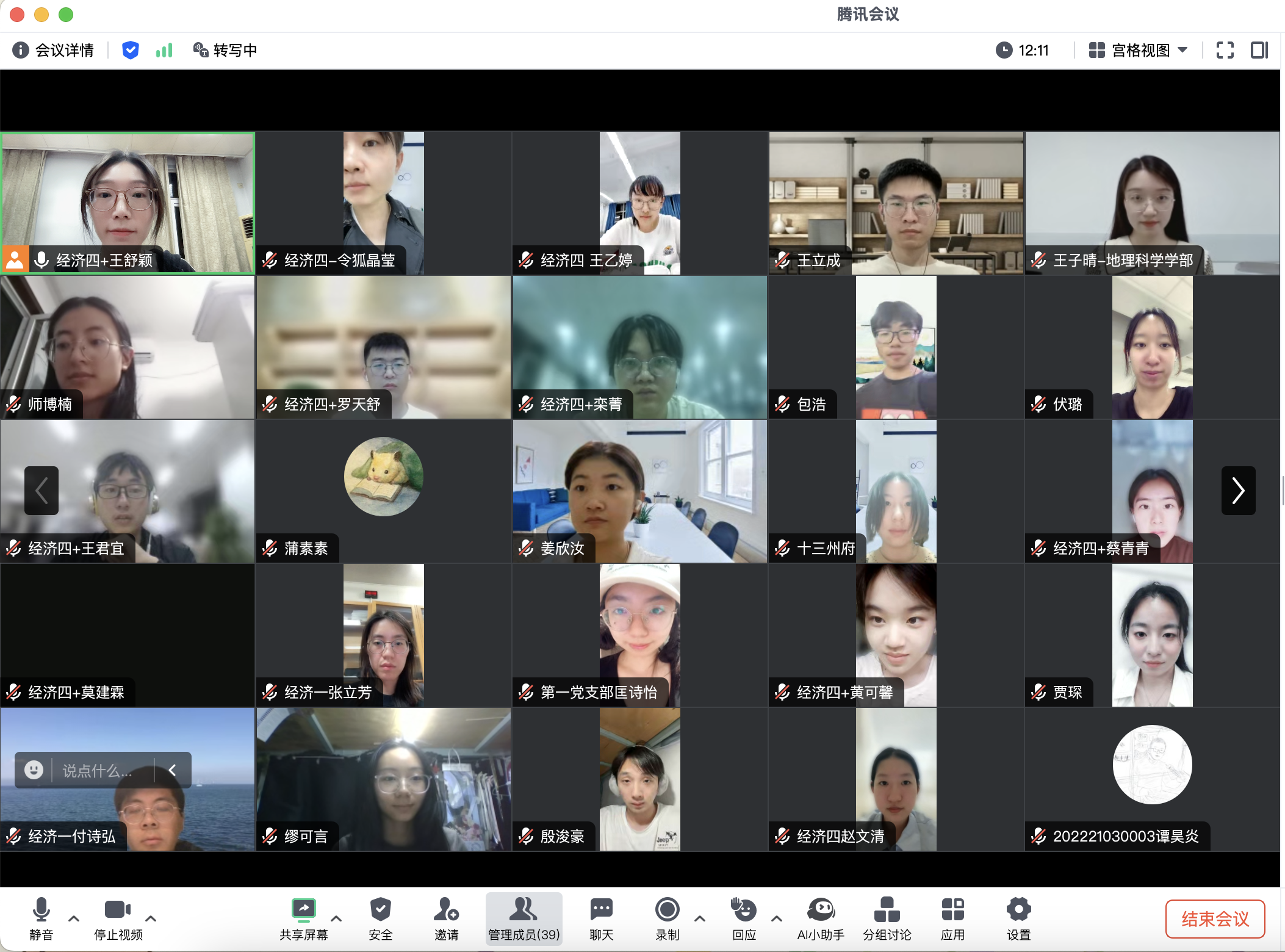The image size is (1285, 952).
Task: Open the 应用 apps panel
Action: coord(952,918)
